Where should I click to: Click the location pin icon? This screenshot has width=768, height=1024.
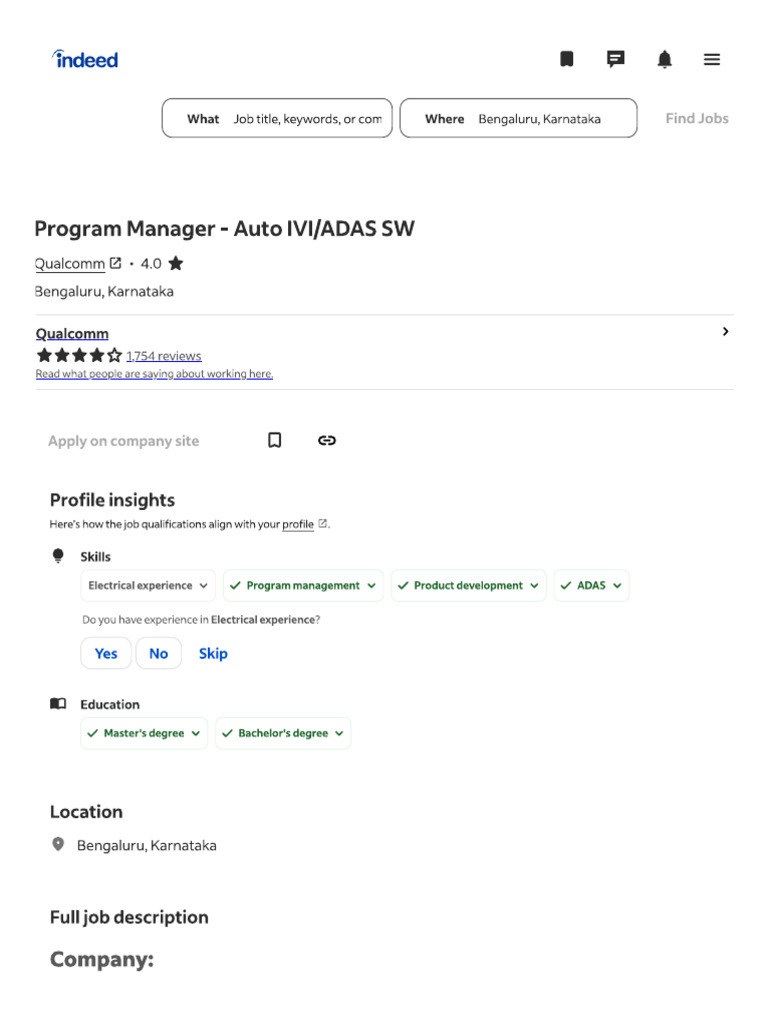[x=58, y=844]
